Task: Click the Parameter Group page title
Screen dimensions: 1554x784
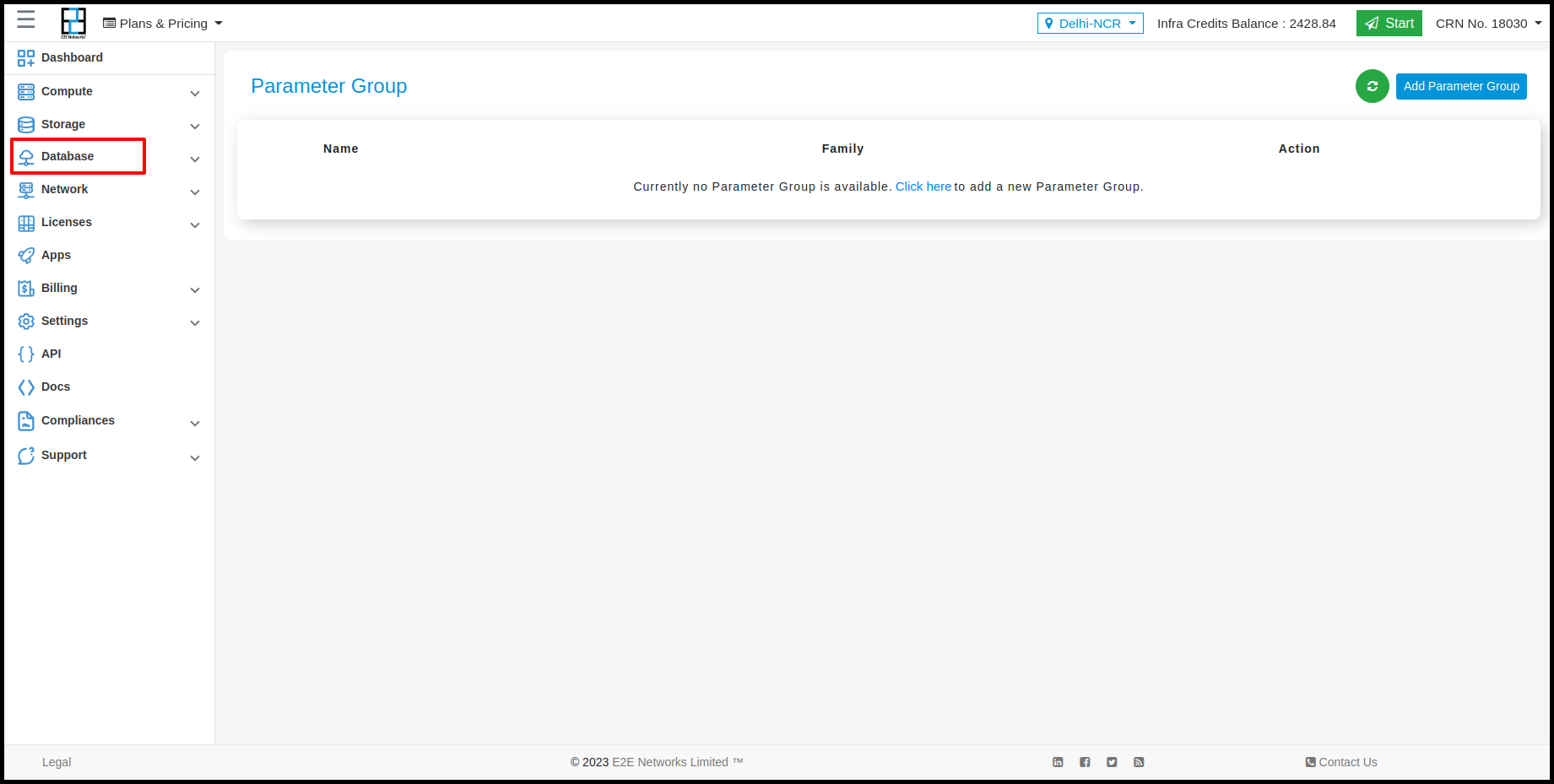Action: [329, 86]
